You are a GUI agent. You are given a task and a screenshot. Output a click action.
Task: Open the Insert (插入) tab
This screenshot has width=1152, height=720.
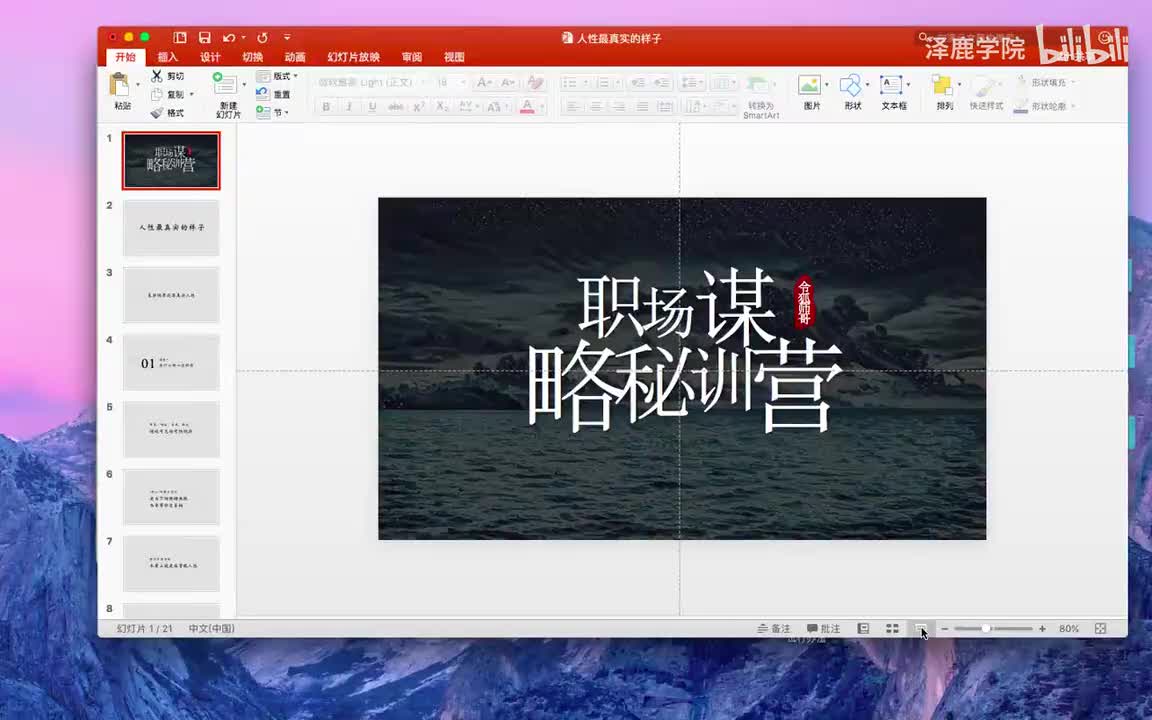[x=168, y=57]
